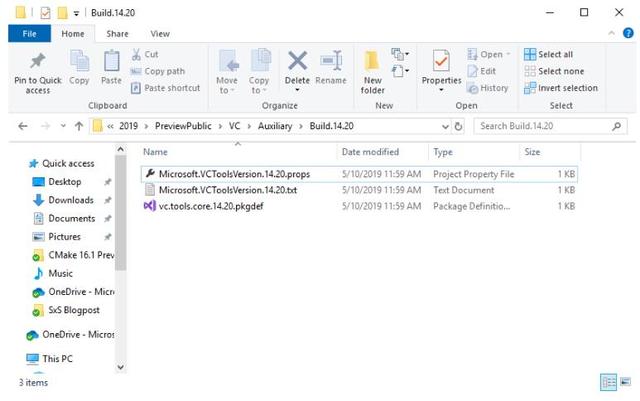
Task: Click Select none
Action: (554, 71)
